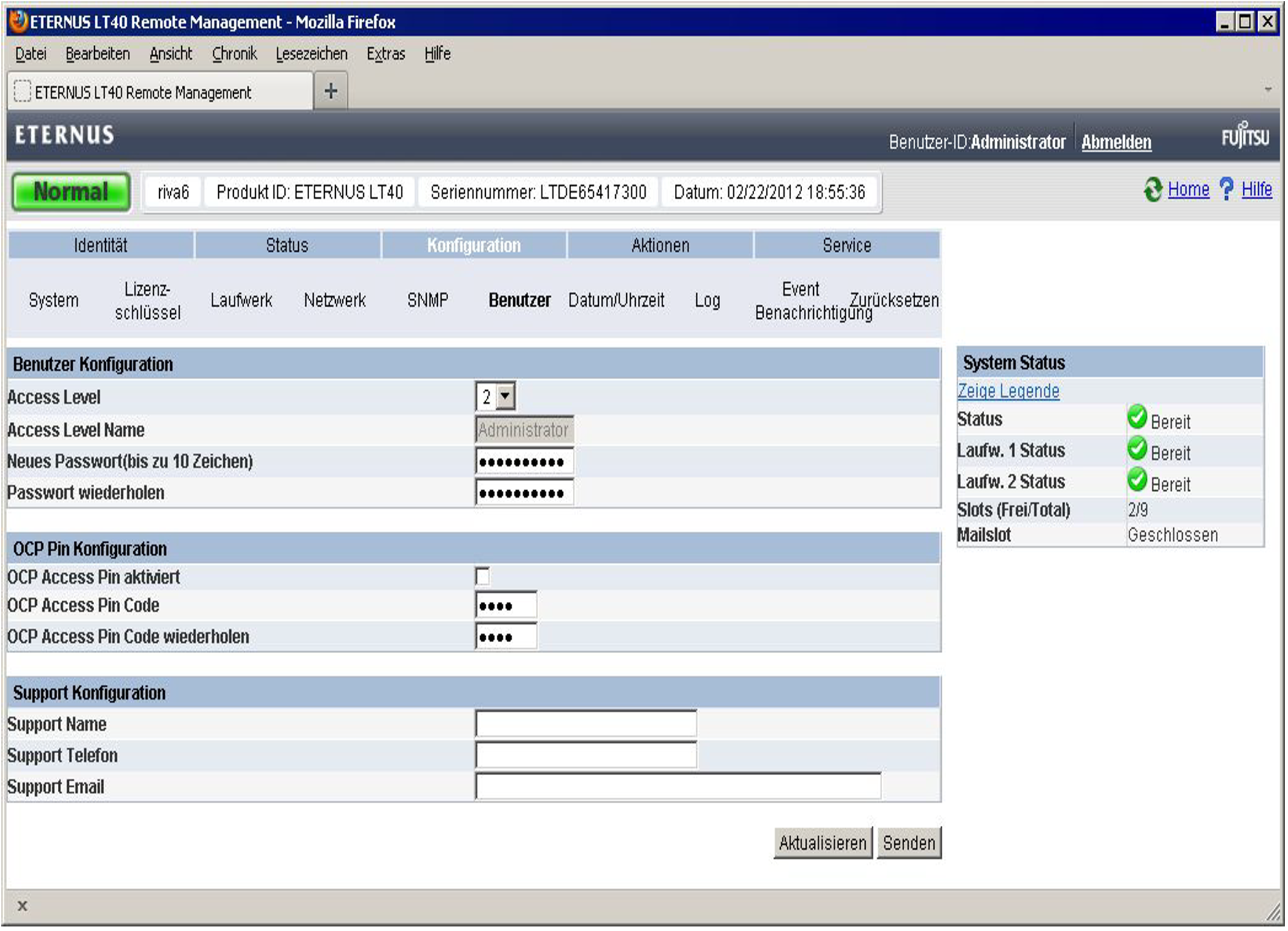Click the Passwort wiederholen field
Image resolution: width=1288 pixels, height=931 pixels.
pos(524,493)
